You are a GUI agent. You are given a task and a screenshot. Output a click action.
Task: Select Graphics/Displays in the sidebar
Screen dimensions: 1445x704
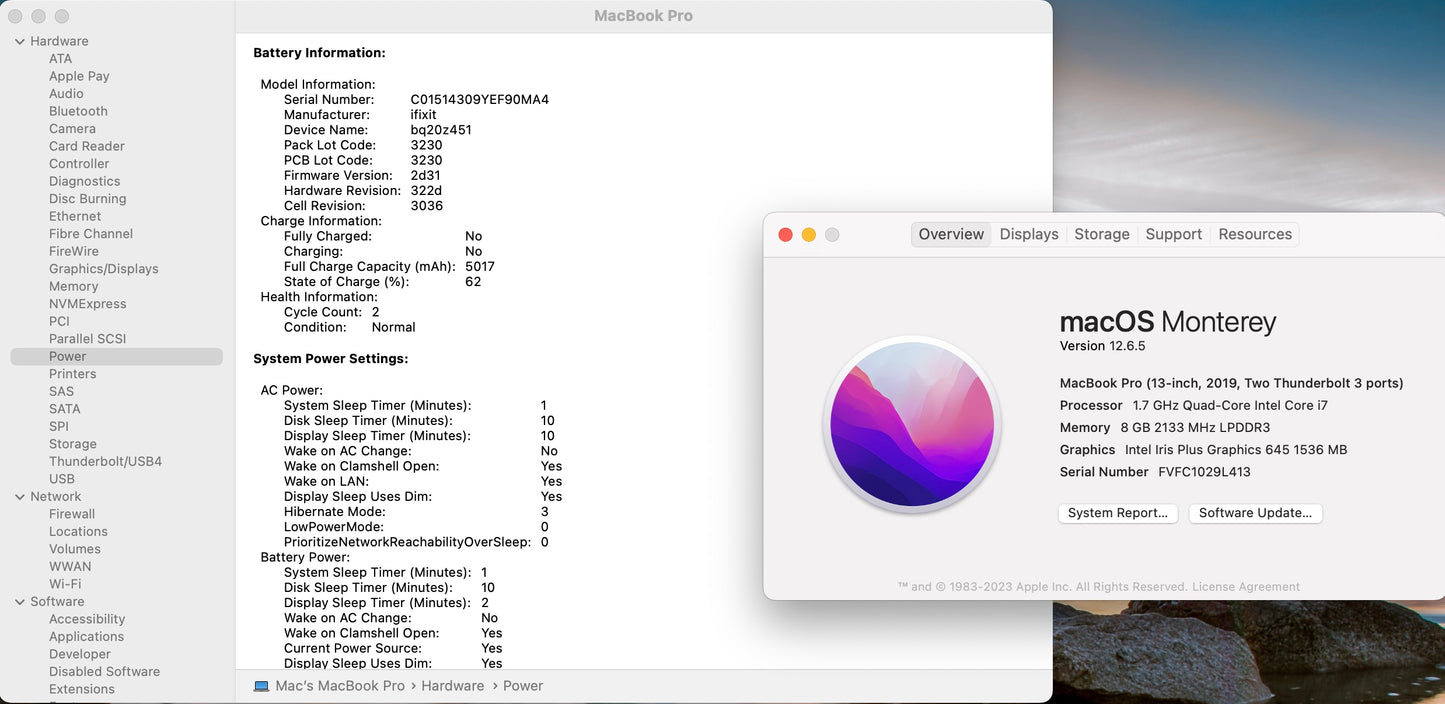click(103, 269)
